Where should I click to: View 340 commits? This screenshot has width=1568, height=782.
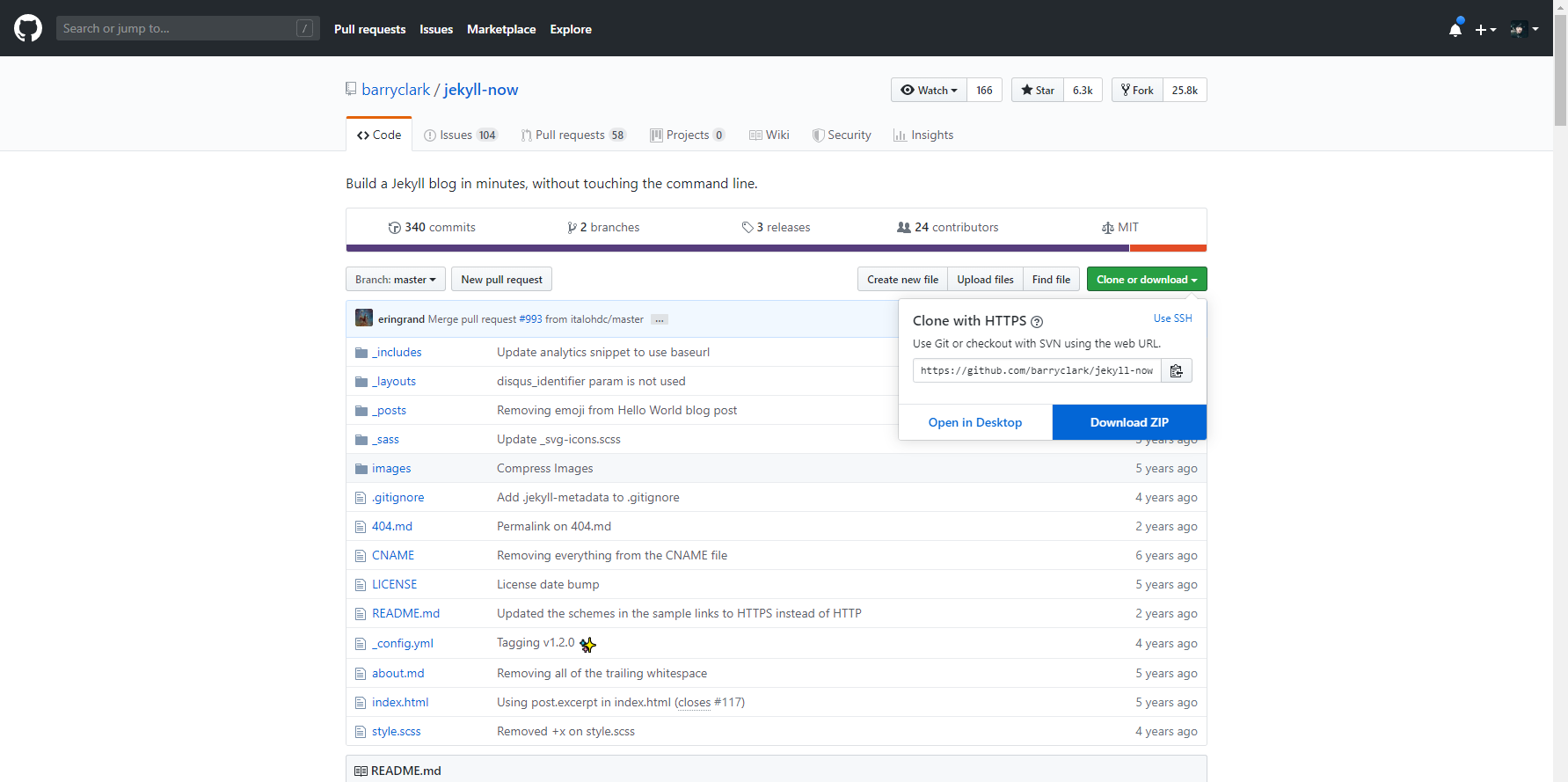(x=432, y=227)
